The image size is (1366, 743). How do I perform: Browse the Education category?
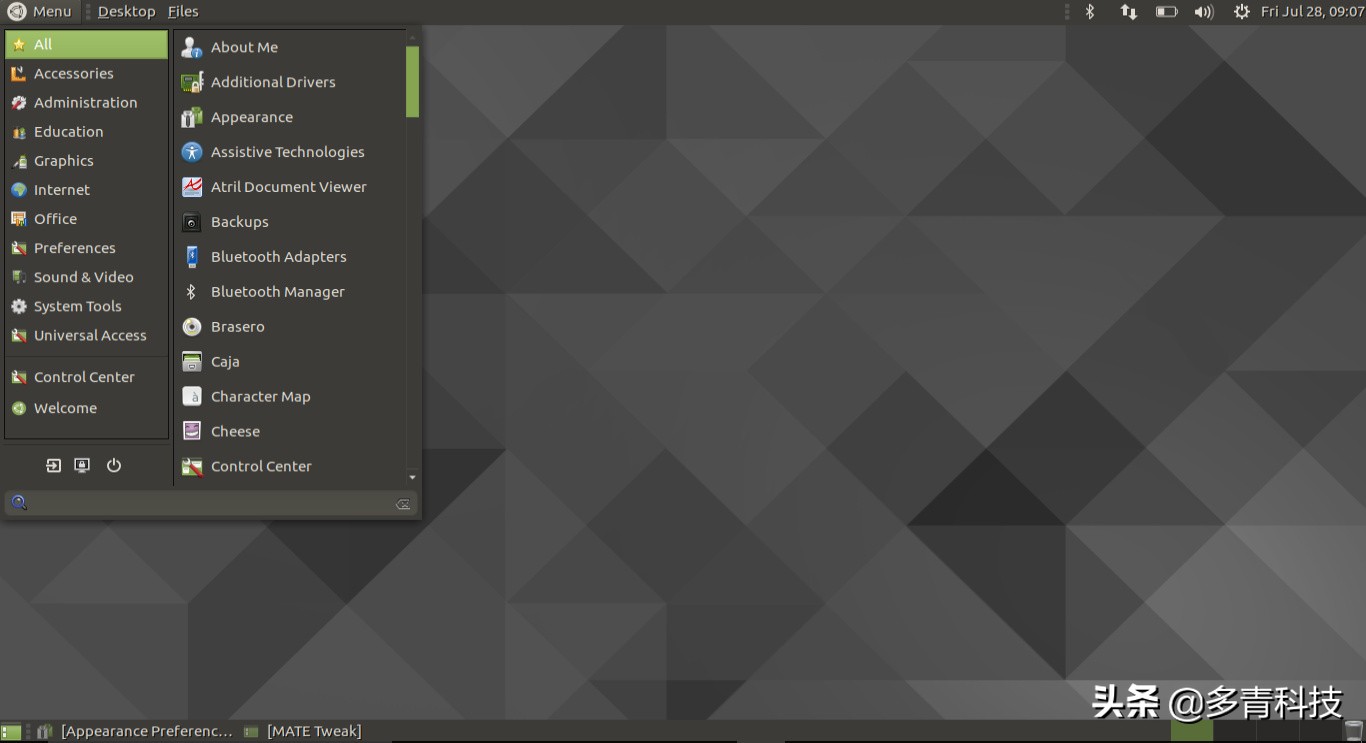[x=87, y=131]
